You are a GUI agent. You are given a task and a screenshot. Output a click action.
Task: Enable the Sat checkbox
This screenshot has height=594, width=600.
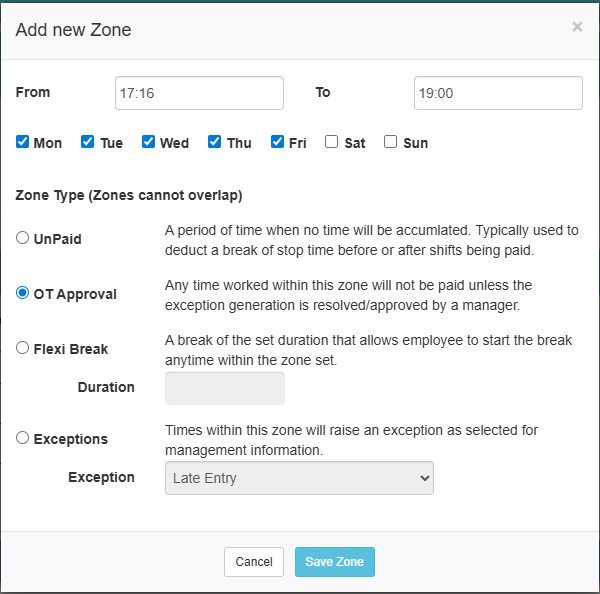pos(331,142)
